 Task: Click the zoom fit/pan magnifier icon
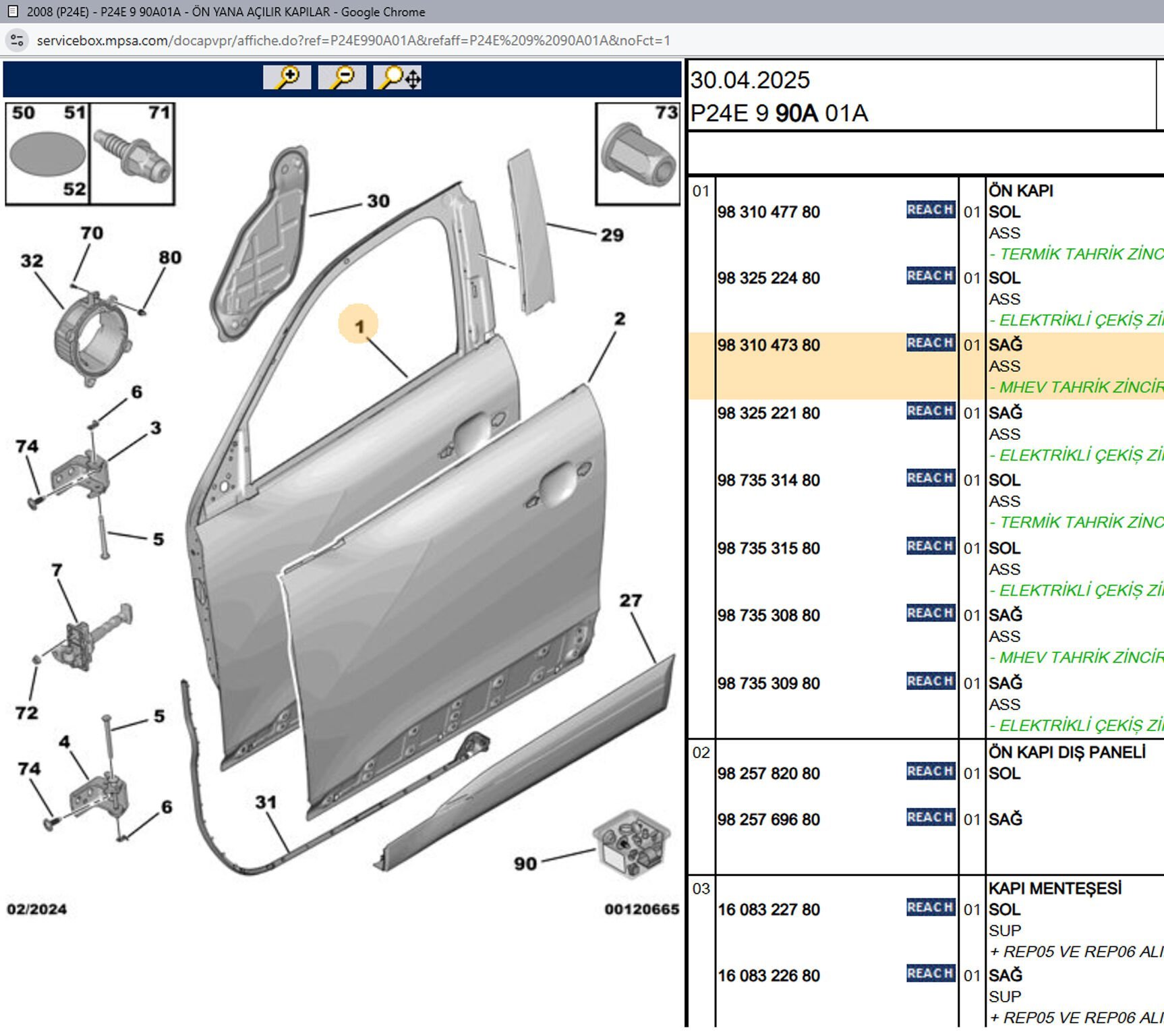[x=398, y=78]
